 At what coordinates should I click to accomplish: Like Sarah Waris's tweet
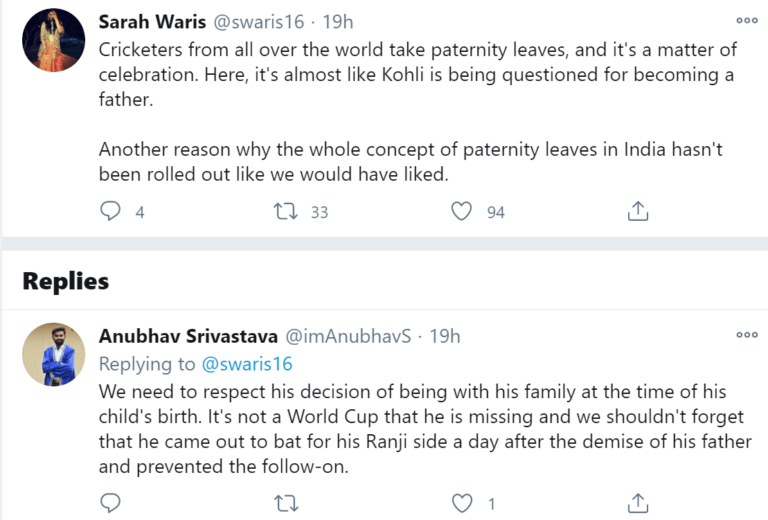(x=461, y=211)
